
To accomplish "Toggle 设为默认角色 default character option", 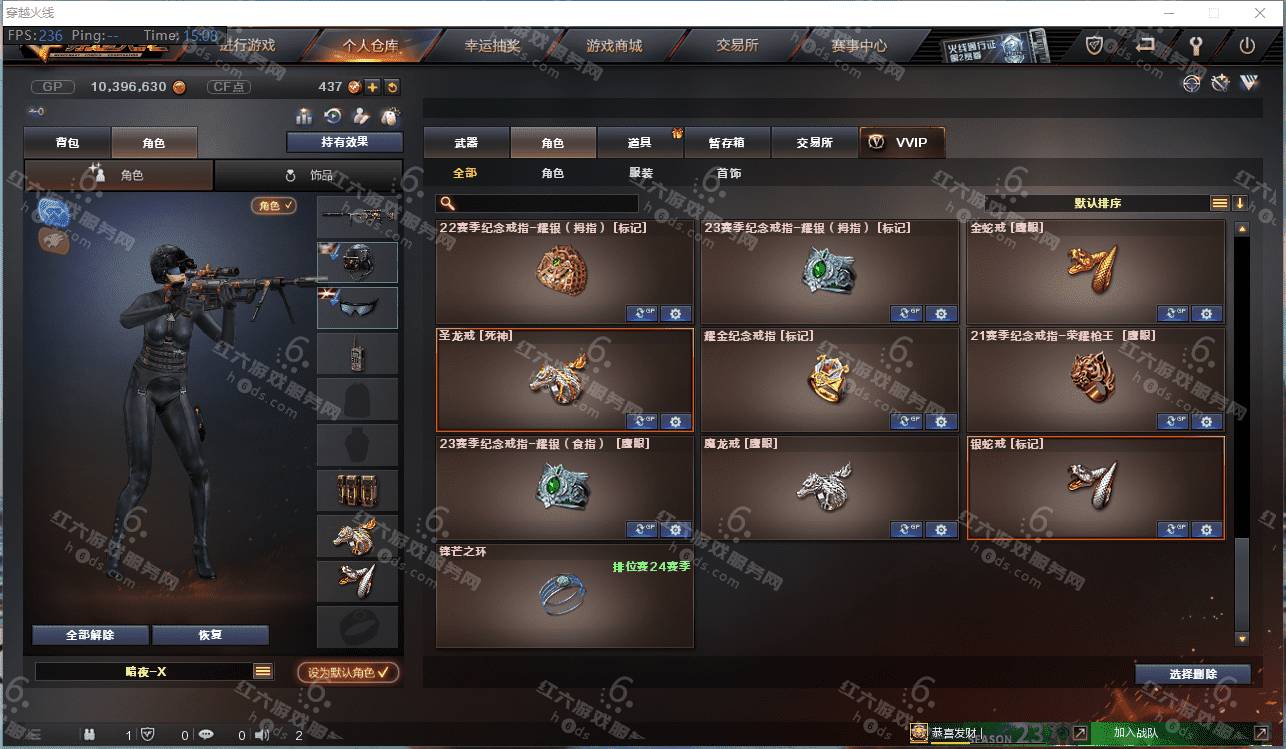I will point(348,672).
